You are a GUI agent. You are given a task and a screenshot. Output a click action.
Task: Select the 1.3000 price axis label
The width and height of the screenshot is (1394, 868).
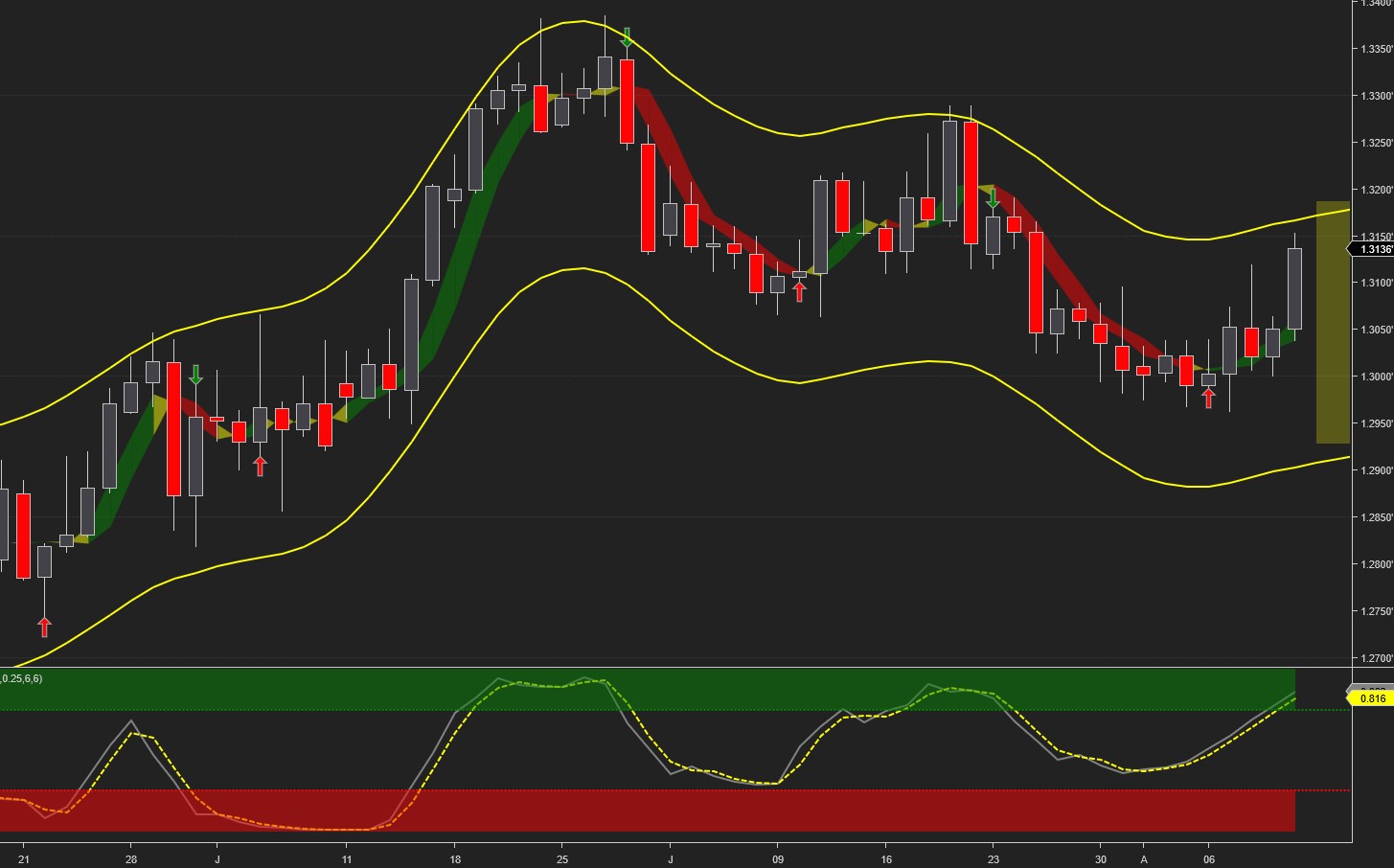point(1377,377)
